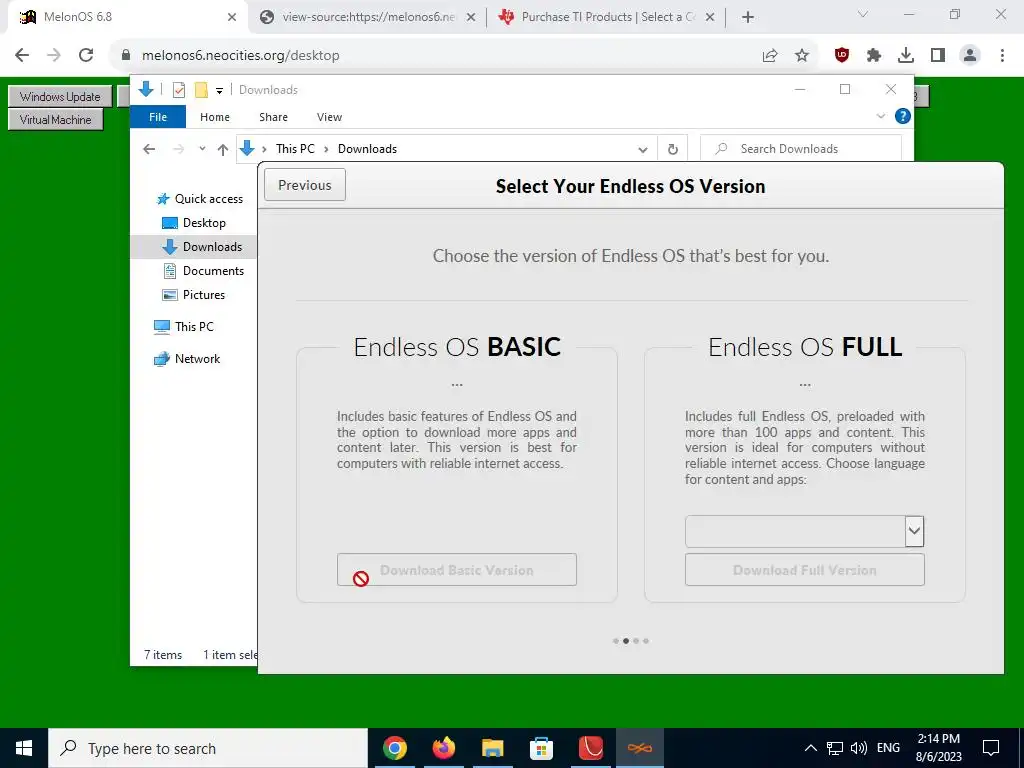Open the Home ribbon tab
Image resolution: width=1024 pixels, height=768 pixels.
point(215,117)
